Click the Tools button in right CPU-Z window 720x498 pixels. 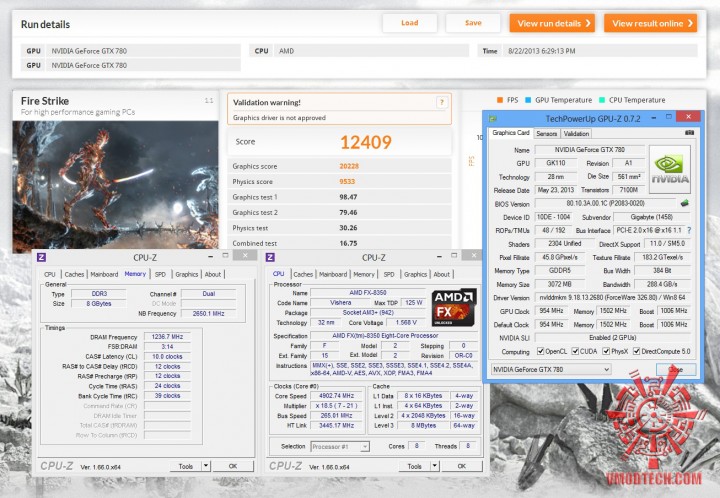point(414,466)
